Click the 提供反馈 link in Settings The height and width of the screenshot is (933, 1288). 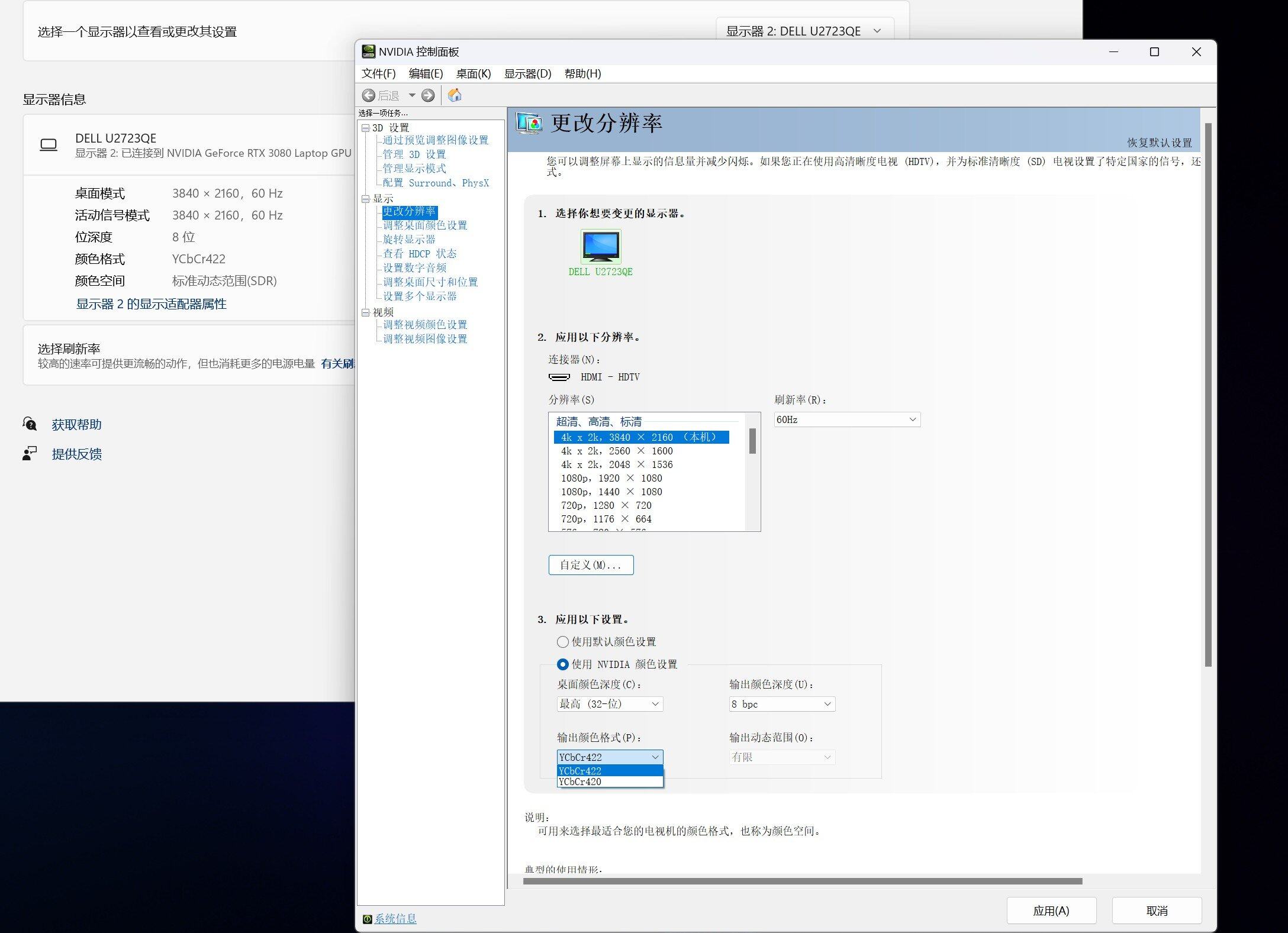click(x=76, y=454)
